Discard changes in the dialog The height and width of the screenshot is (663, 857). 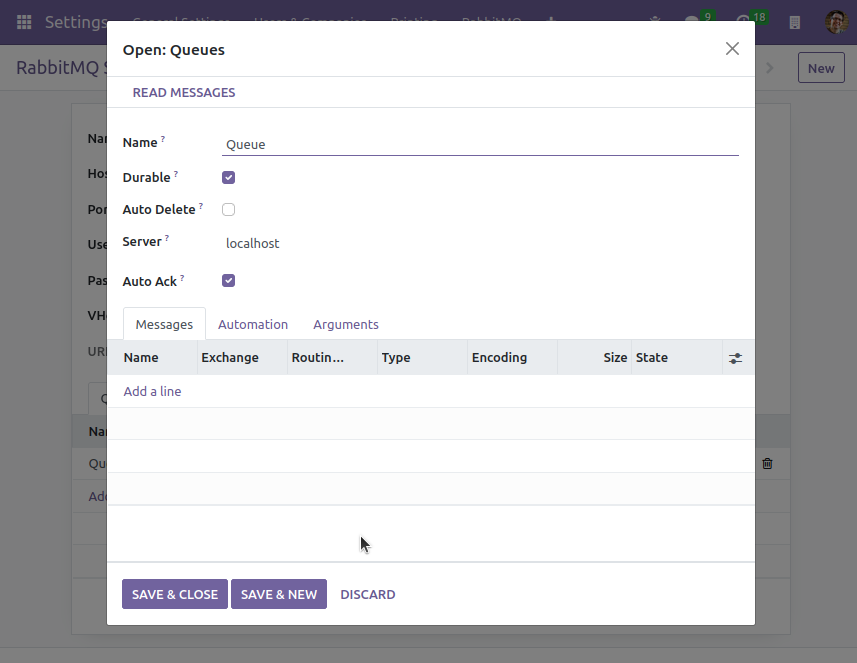point(368,594)
